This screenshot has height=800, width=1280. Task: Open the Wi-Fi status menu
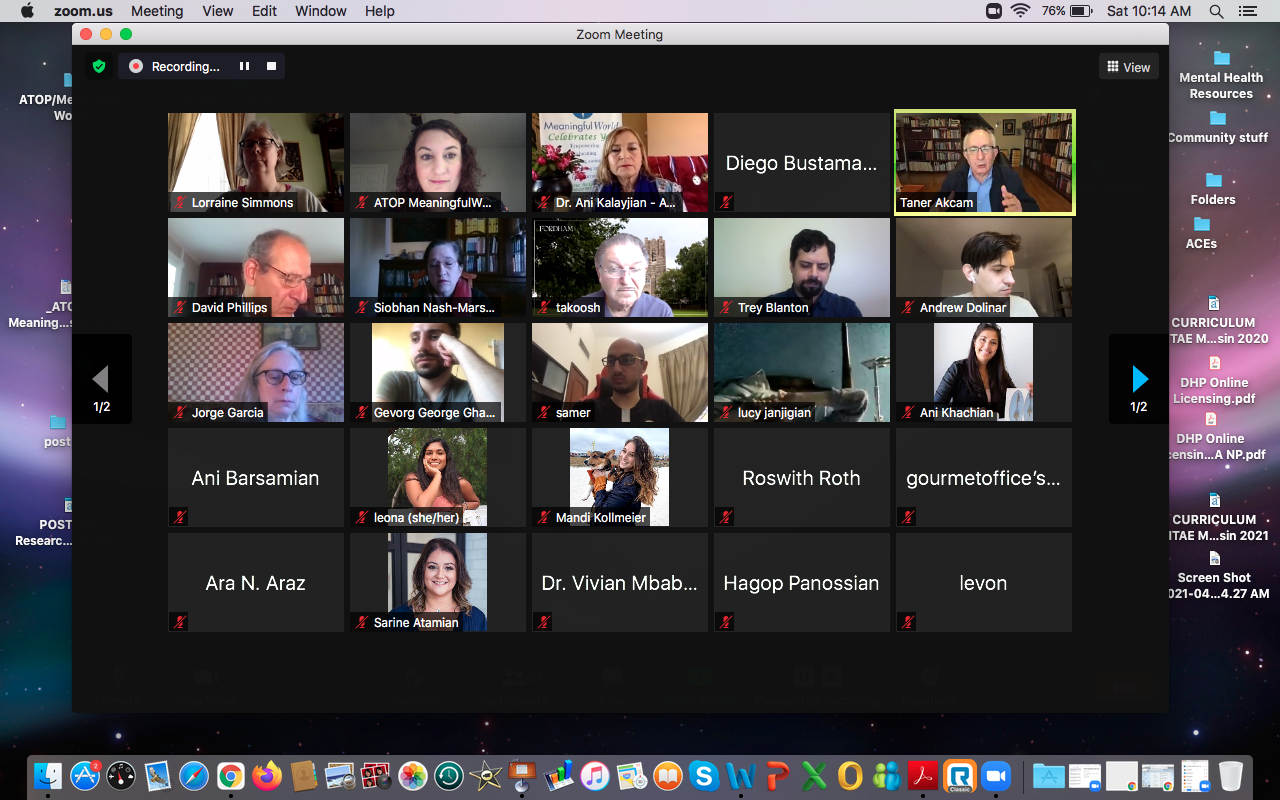pyautogui.click(x=1020, y=11)
